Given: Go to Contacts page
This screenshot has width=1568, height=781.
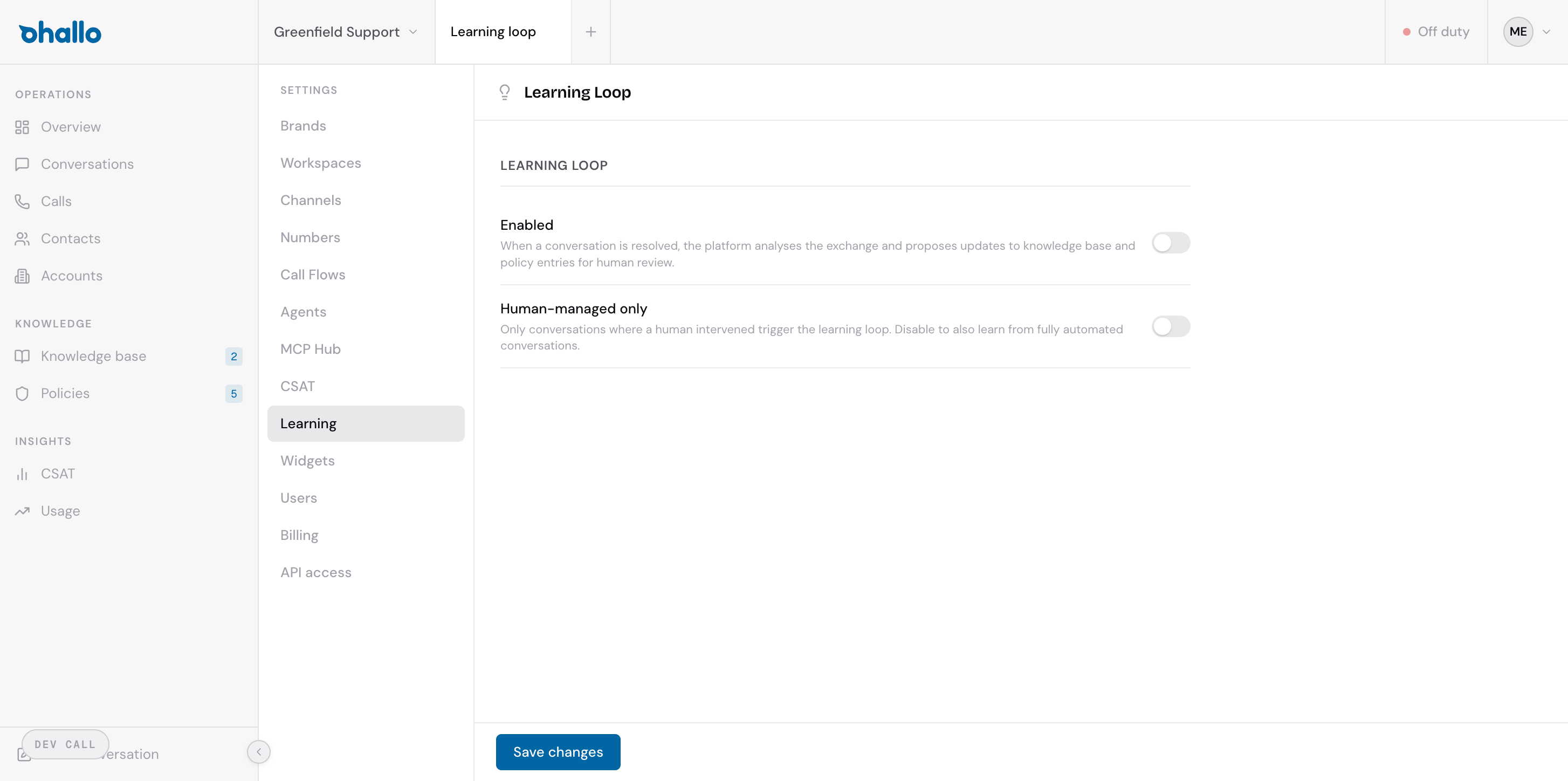Looking at the screenshot, I should coord(71,238).
